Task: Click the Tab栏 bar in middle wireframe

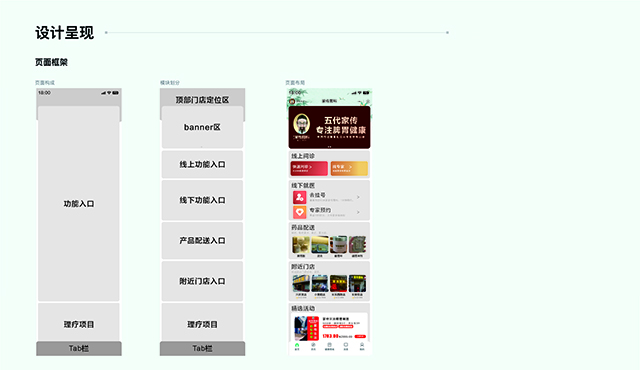Action: pyautogui.click(x=202, y=348)
